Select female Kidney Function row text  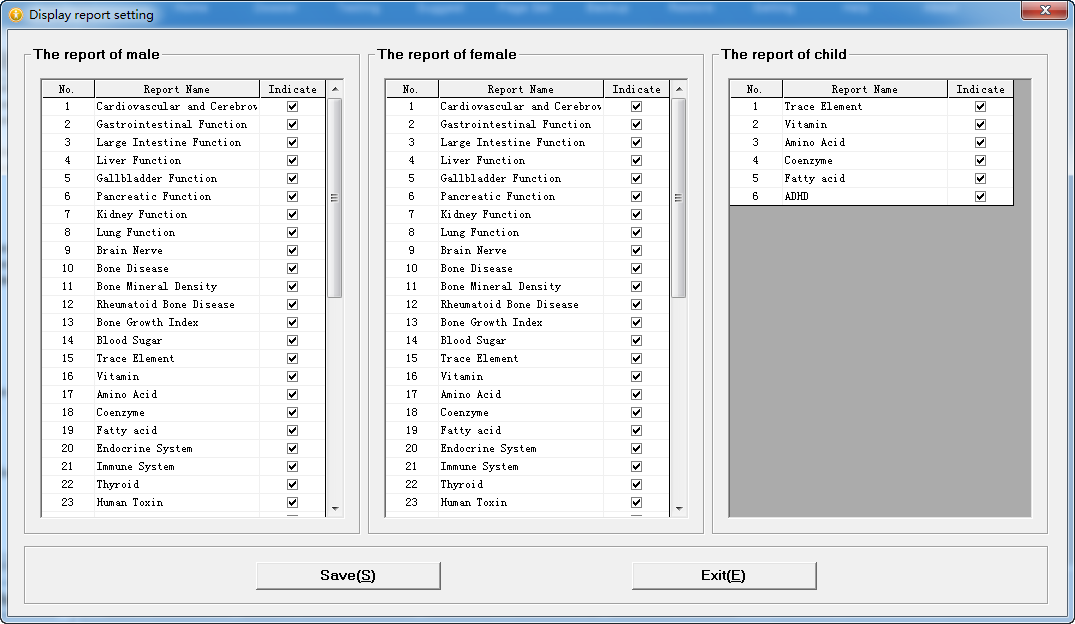(x=485, y=215)
